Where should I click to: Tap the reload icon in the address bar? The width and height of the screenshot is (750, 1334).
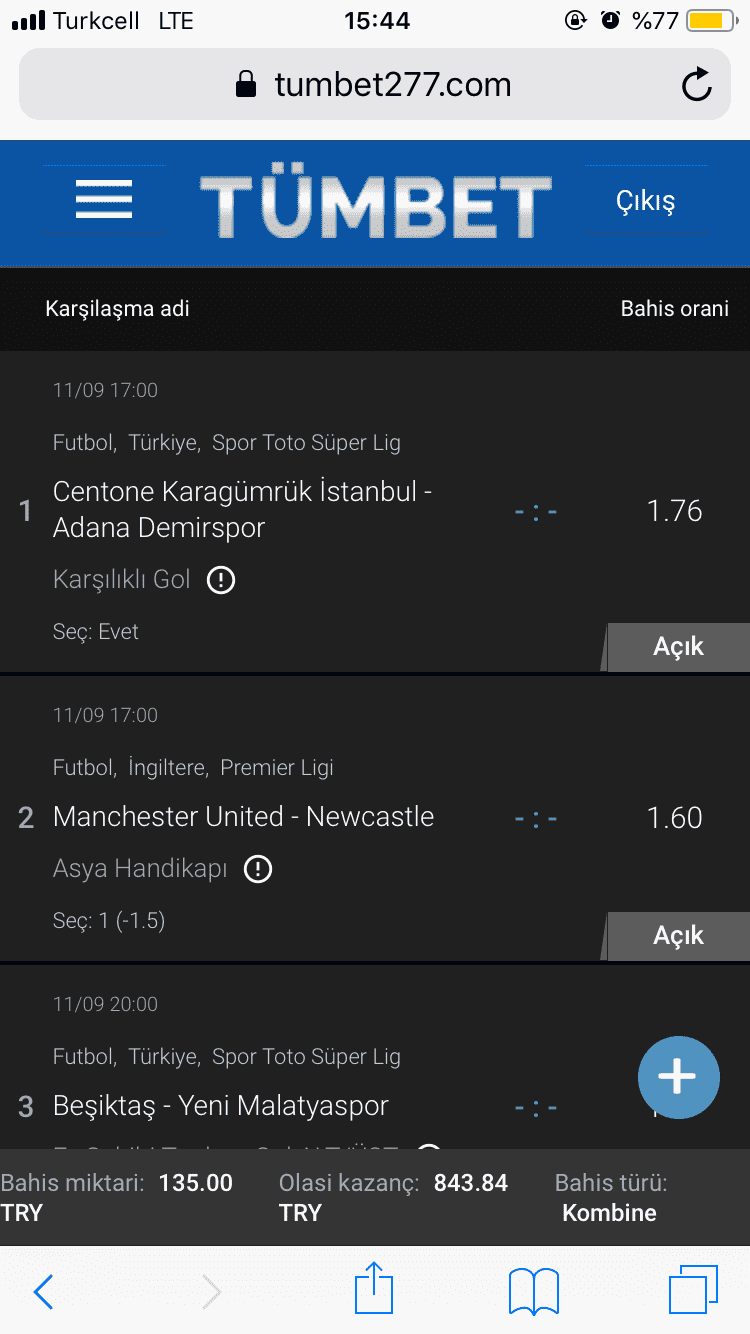697,85
